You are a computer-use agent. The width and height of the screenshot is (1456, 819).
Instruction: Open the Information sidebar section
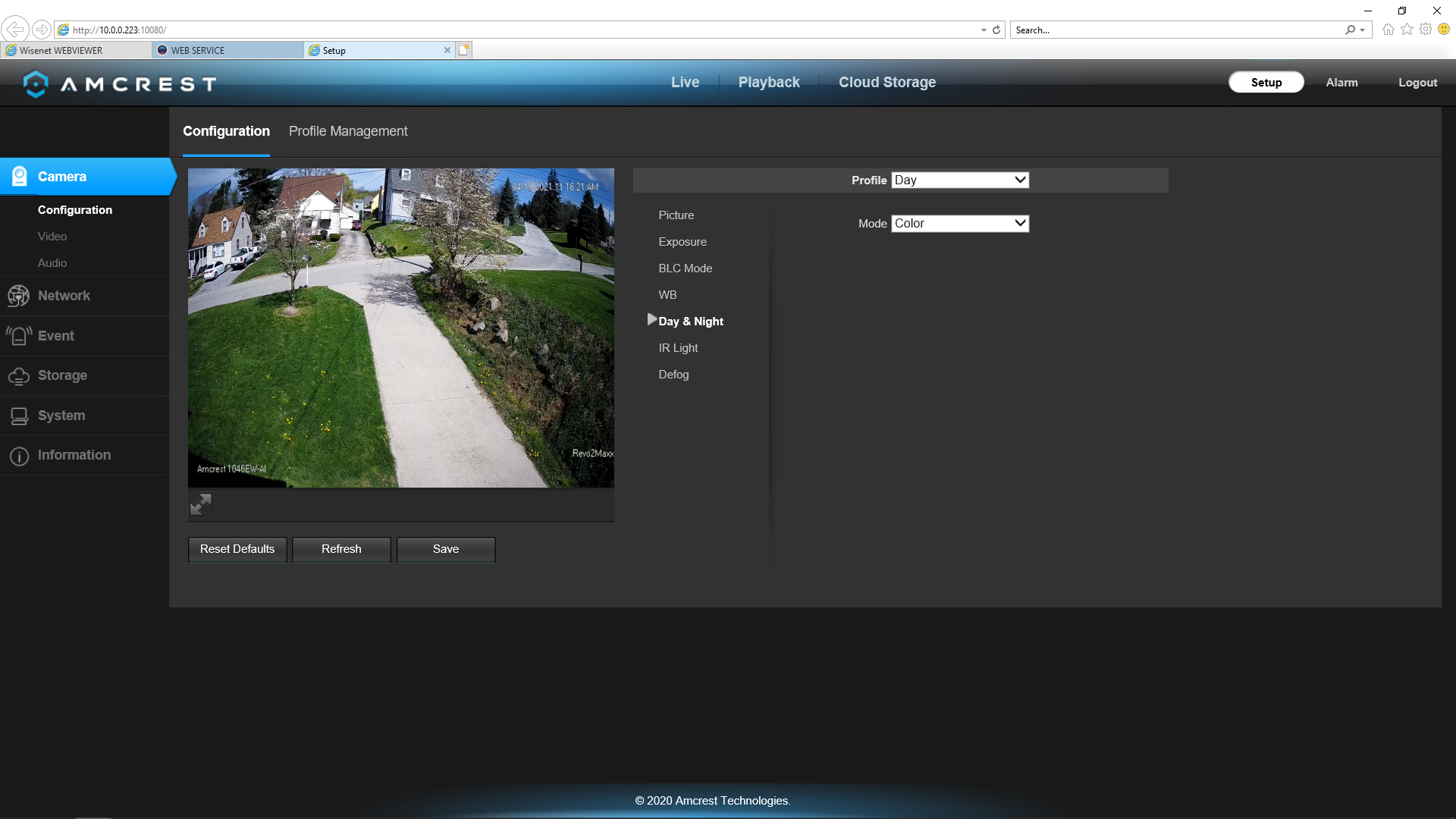pyautogui.click(x=84, y=455)
